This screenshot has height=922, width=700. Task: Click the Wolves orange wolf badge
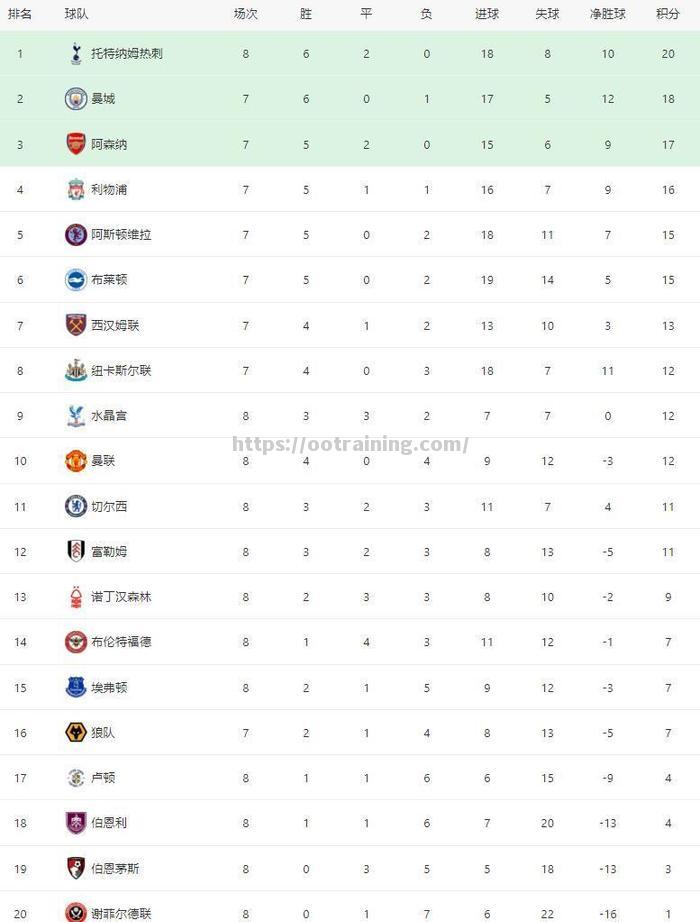tap(75, 733)
